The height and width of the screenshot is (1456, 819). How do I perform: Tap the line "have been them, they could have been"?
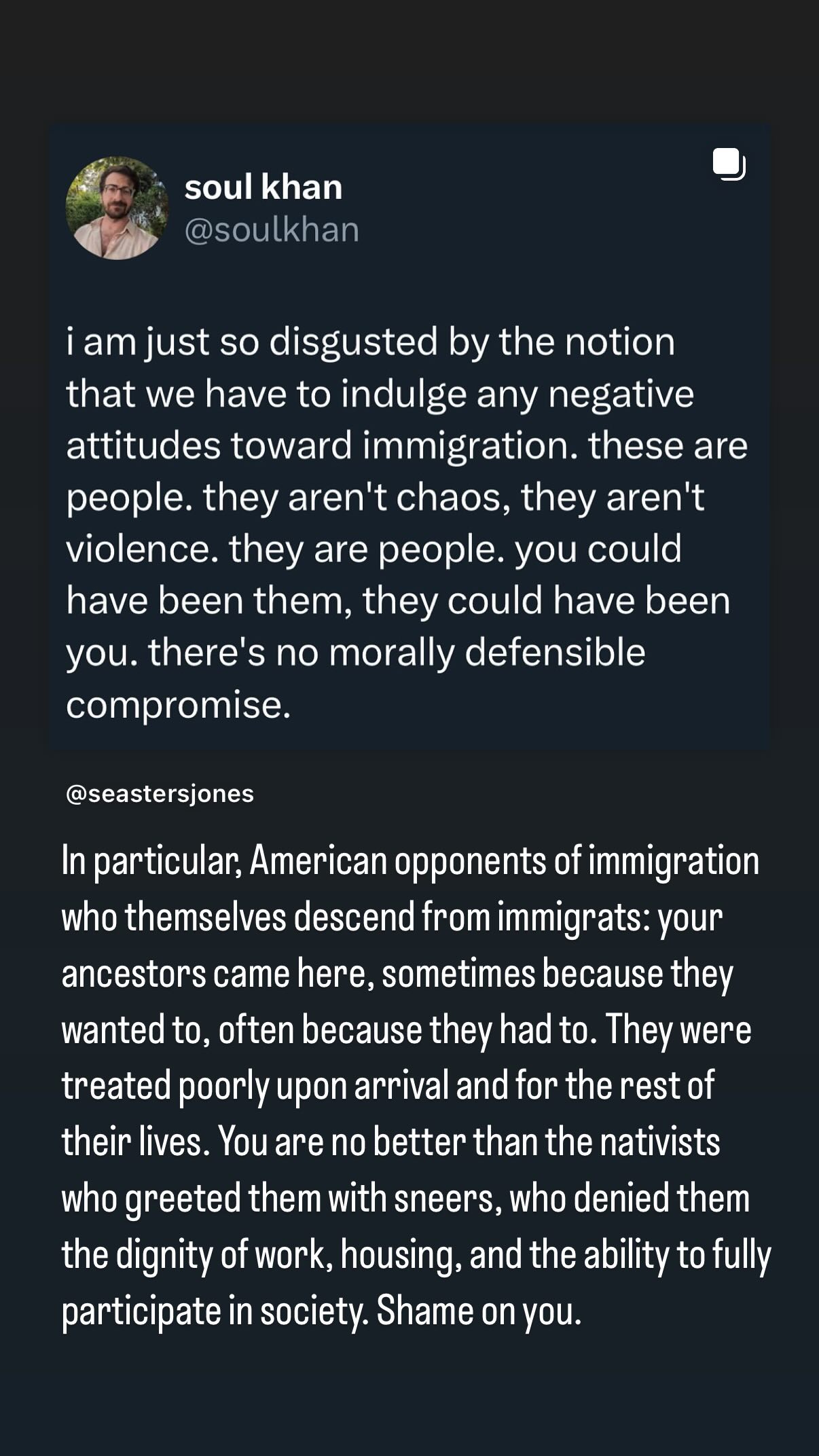[397, 601]
